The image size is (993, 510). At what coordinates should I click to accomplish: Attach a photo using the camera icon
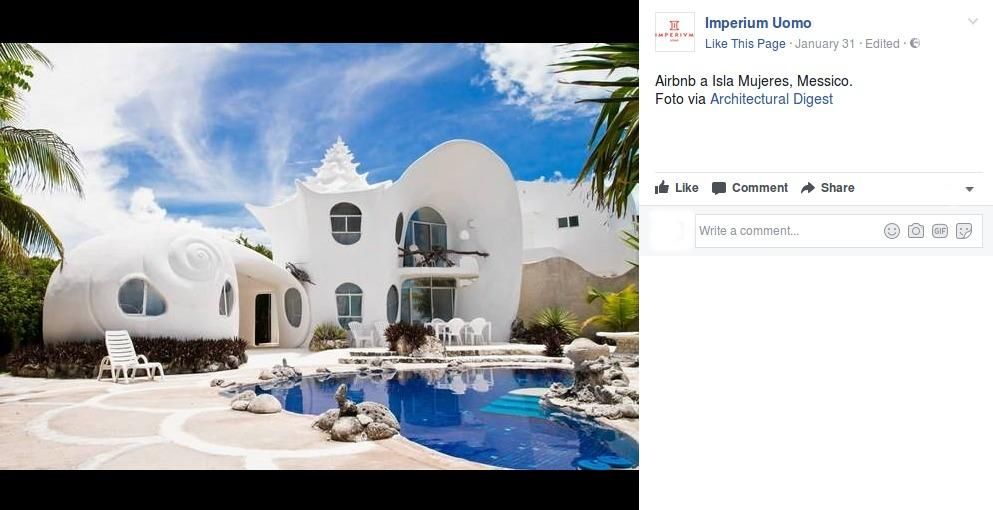(x=916, y=231)
